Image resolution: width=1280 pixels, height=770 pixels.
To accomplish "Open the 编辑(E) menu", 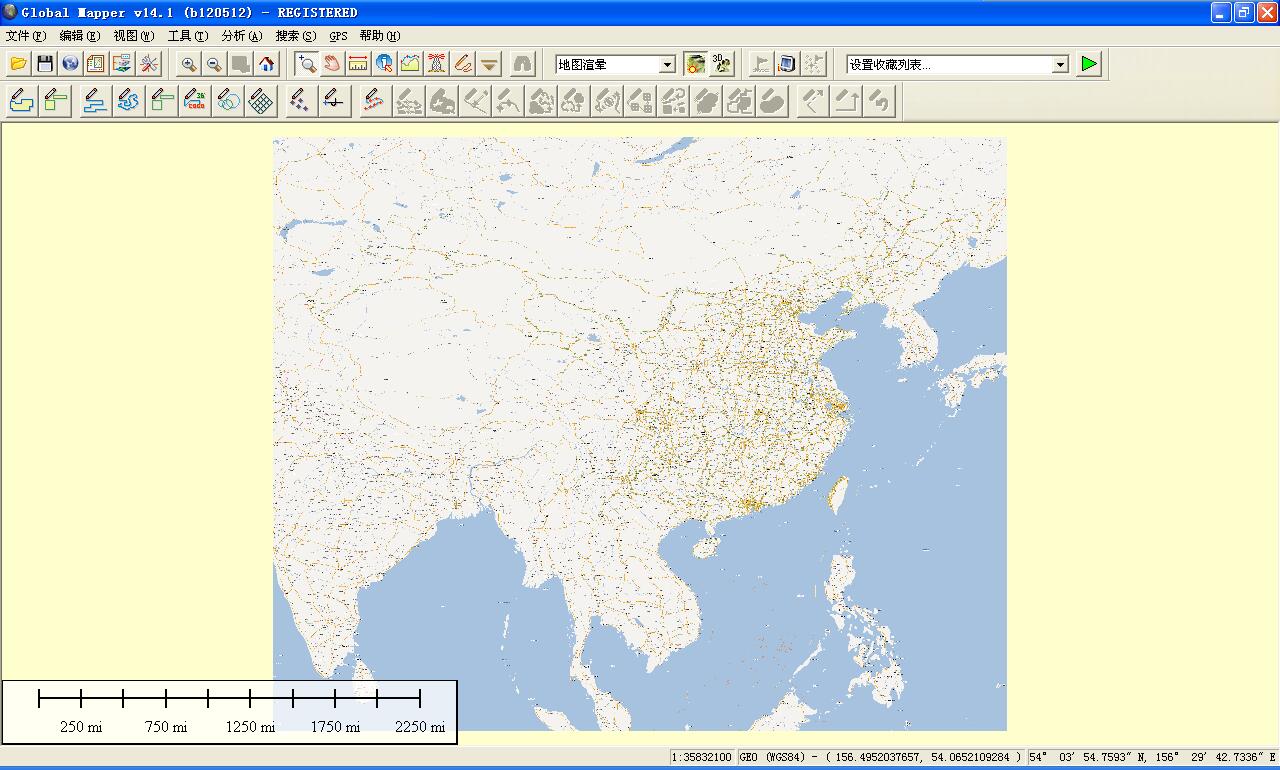I will point(80,35).
